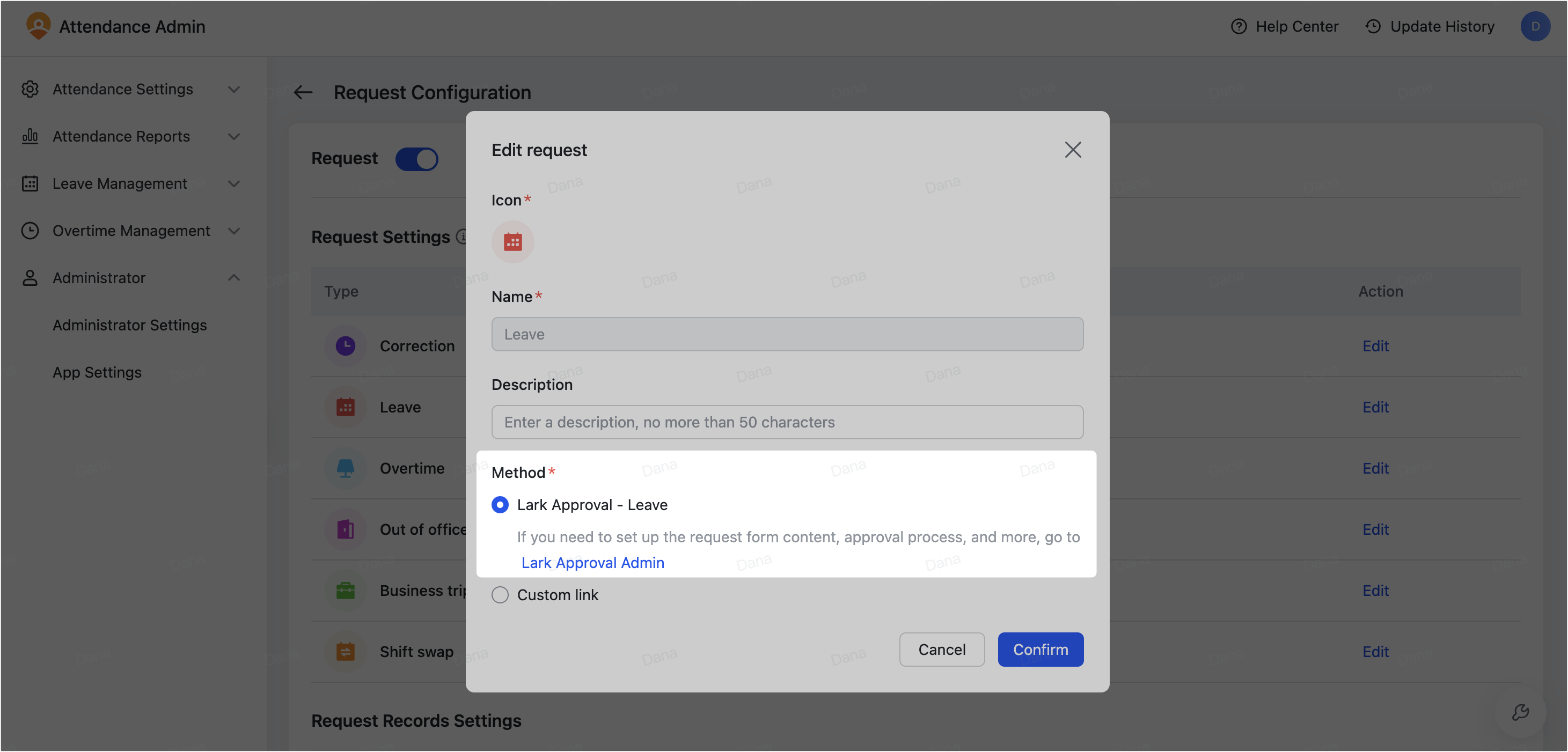Viewport: 1568px width, 752px height.
Task: Click the Leave calendar icon in the list
Action: click(x=345, y=407)
